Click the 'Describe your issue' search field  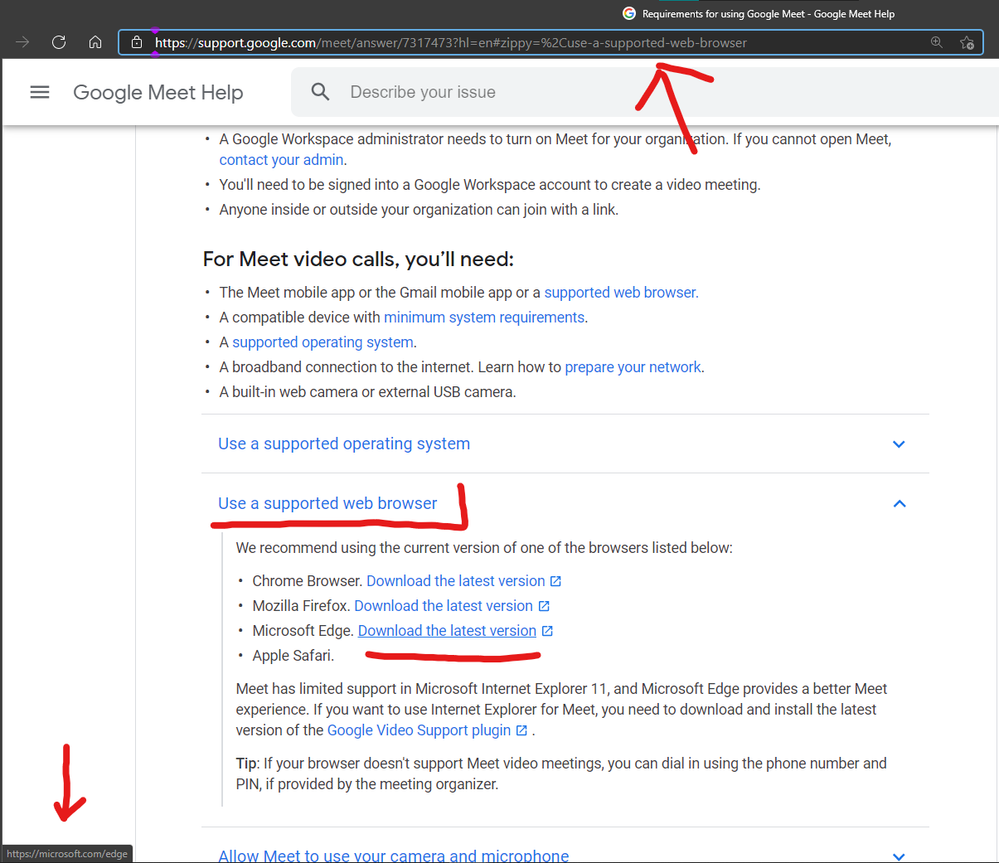tap(645, 92)
